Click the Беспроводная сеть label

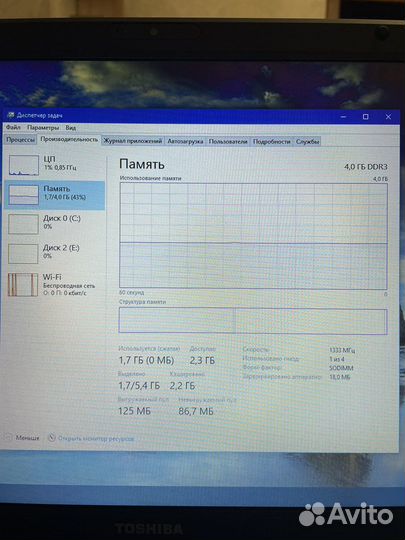click(x=69, y=286)
